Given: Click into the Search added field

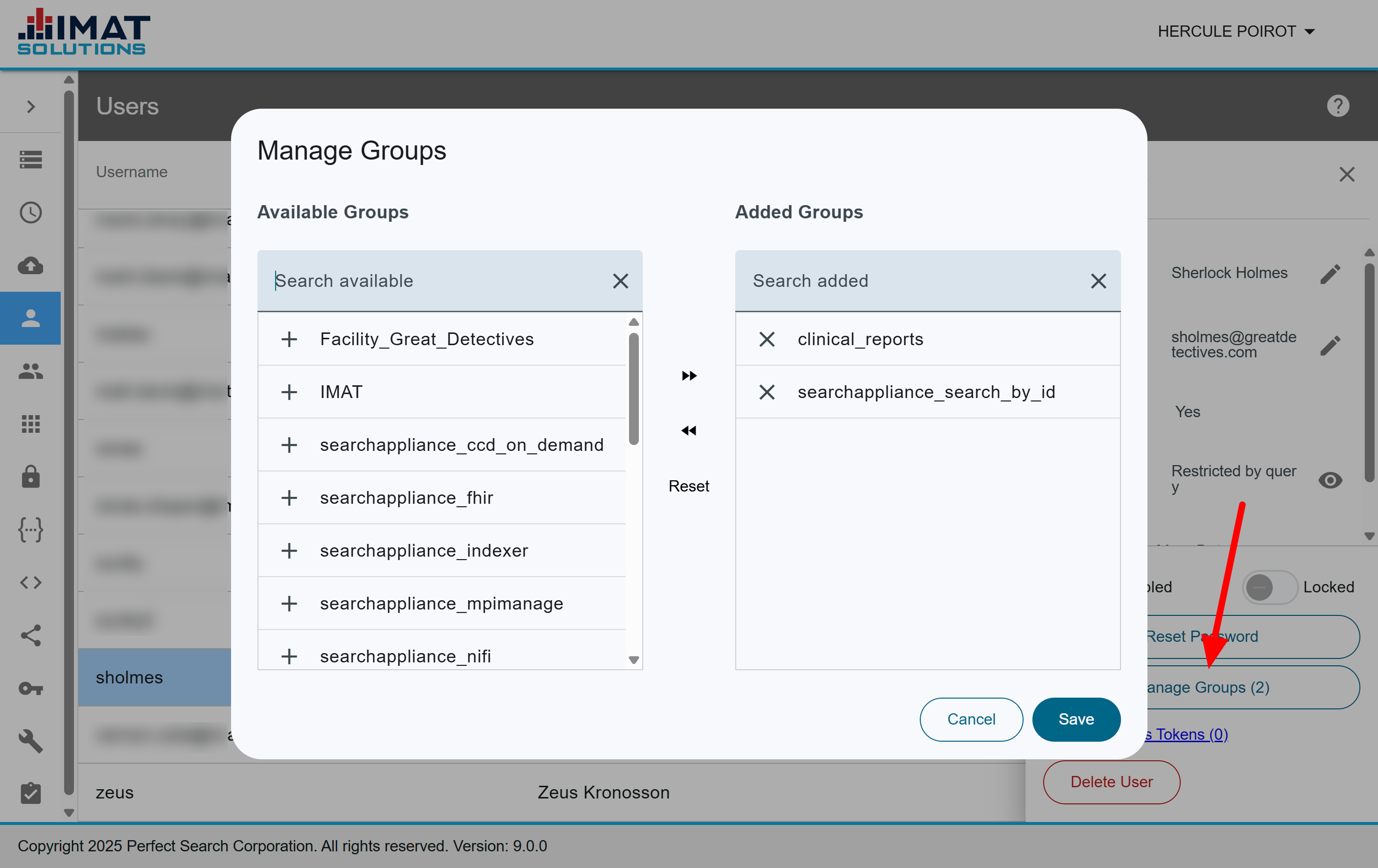Looking at the screenshot, I should (x=913, y=281).
